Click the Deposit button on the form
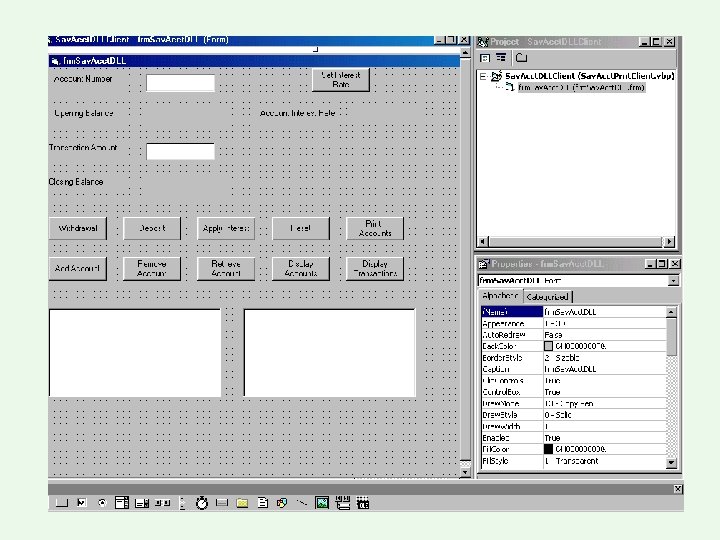 152,228
